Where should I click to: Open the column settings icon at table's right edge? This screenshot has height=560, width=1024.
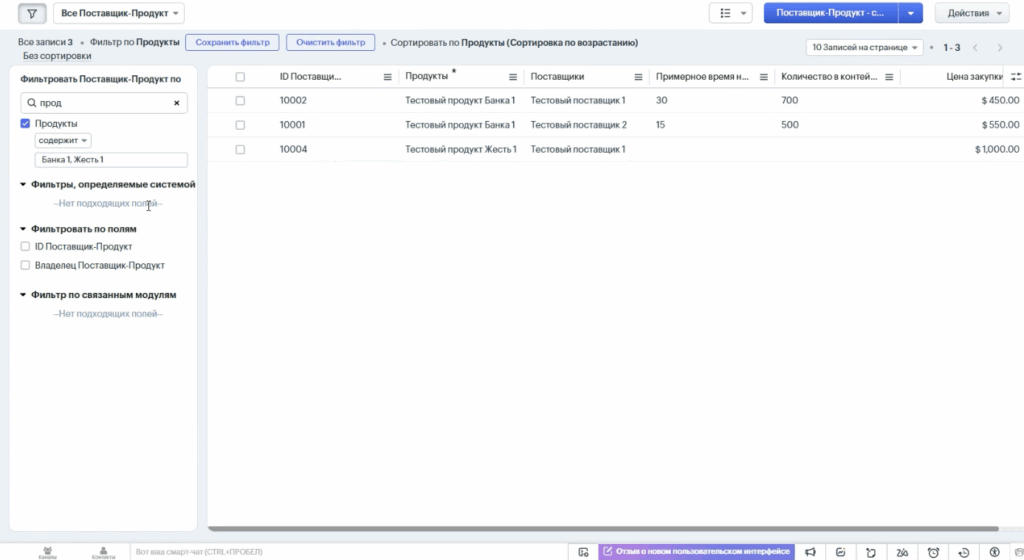click(x=1016, y=77)
